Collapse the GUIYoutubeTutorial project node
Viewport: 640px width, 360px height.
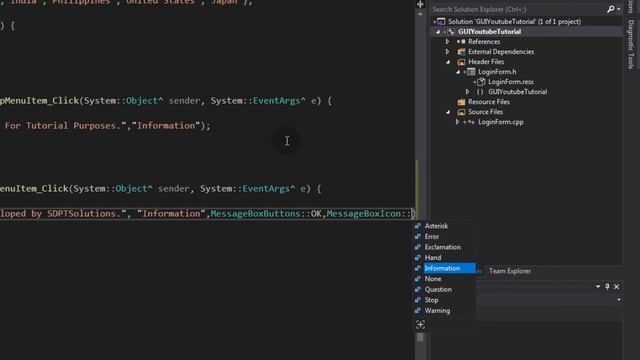(438, 31)
